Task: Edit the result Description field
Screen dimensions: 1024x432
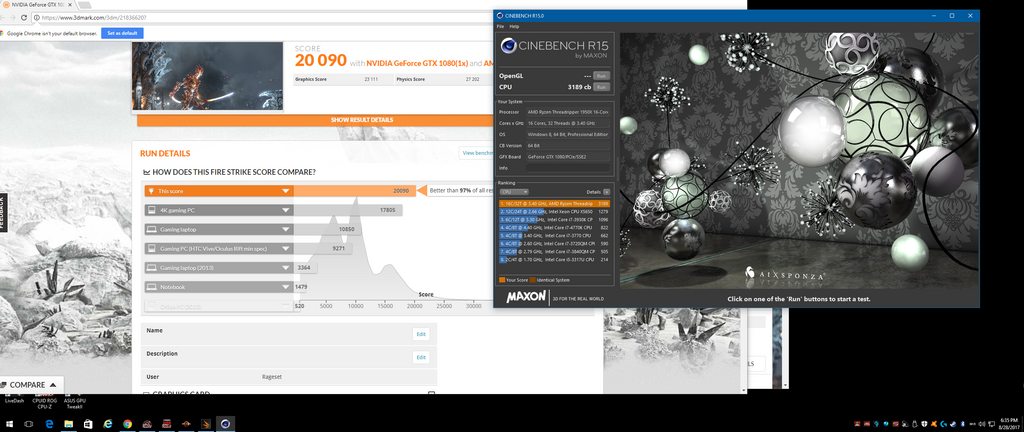Action: (421, 358)
